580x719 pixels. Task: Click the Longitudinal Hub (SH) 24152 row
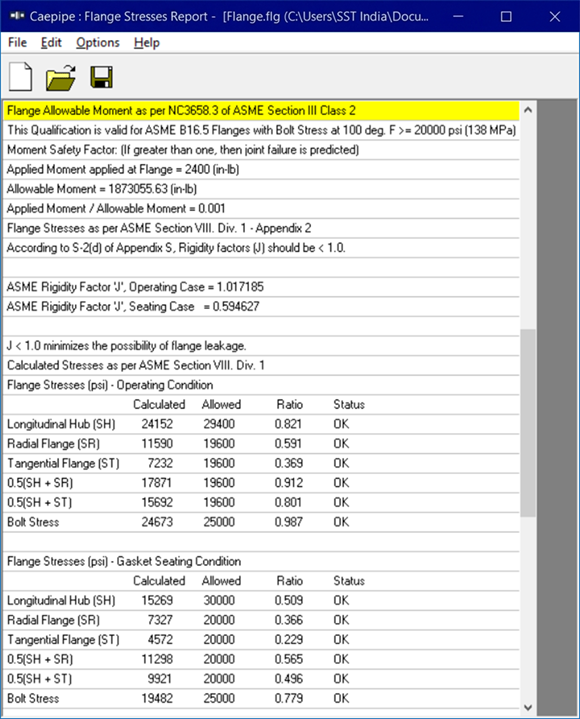point(261,424)
